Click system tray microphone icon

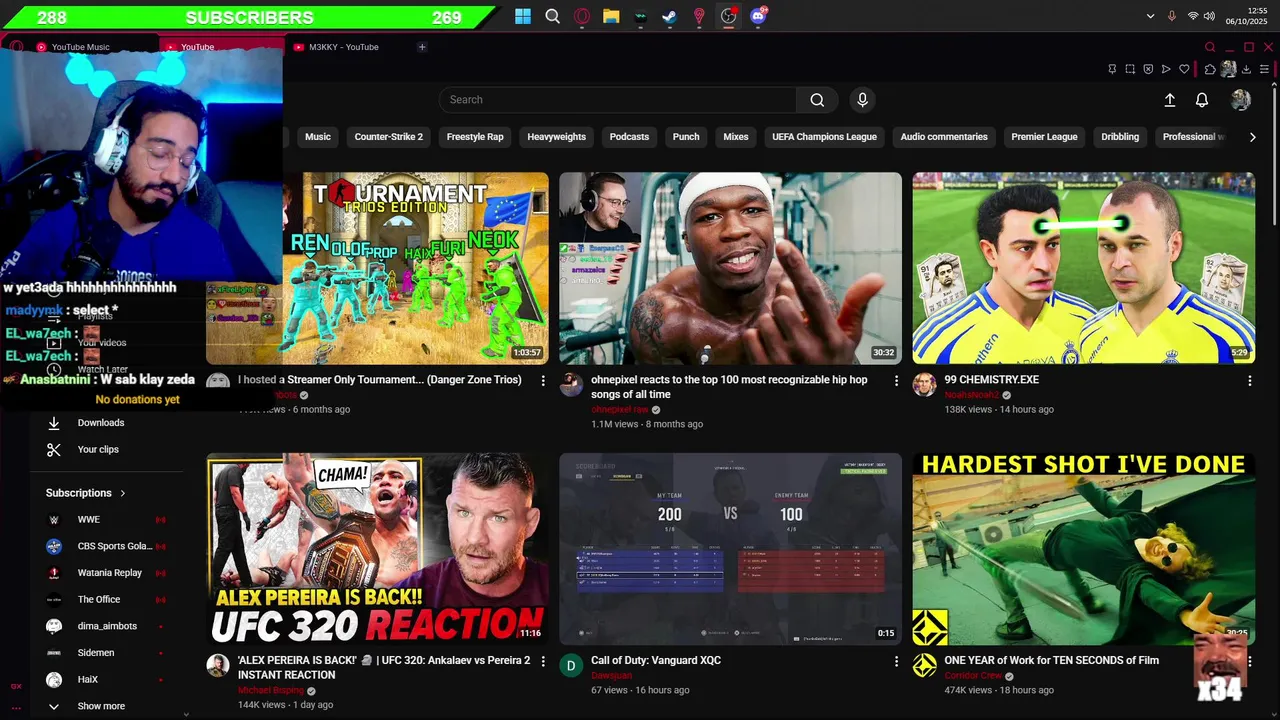[1172, 16]
